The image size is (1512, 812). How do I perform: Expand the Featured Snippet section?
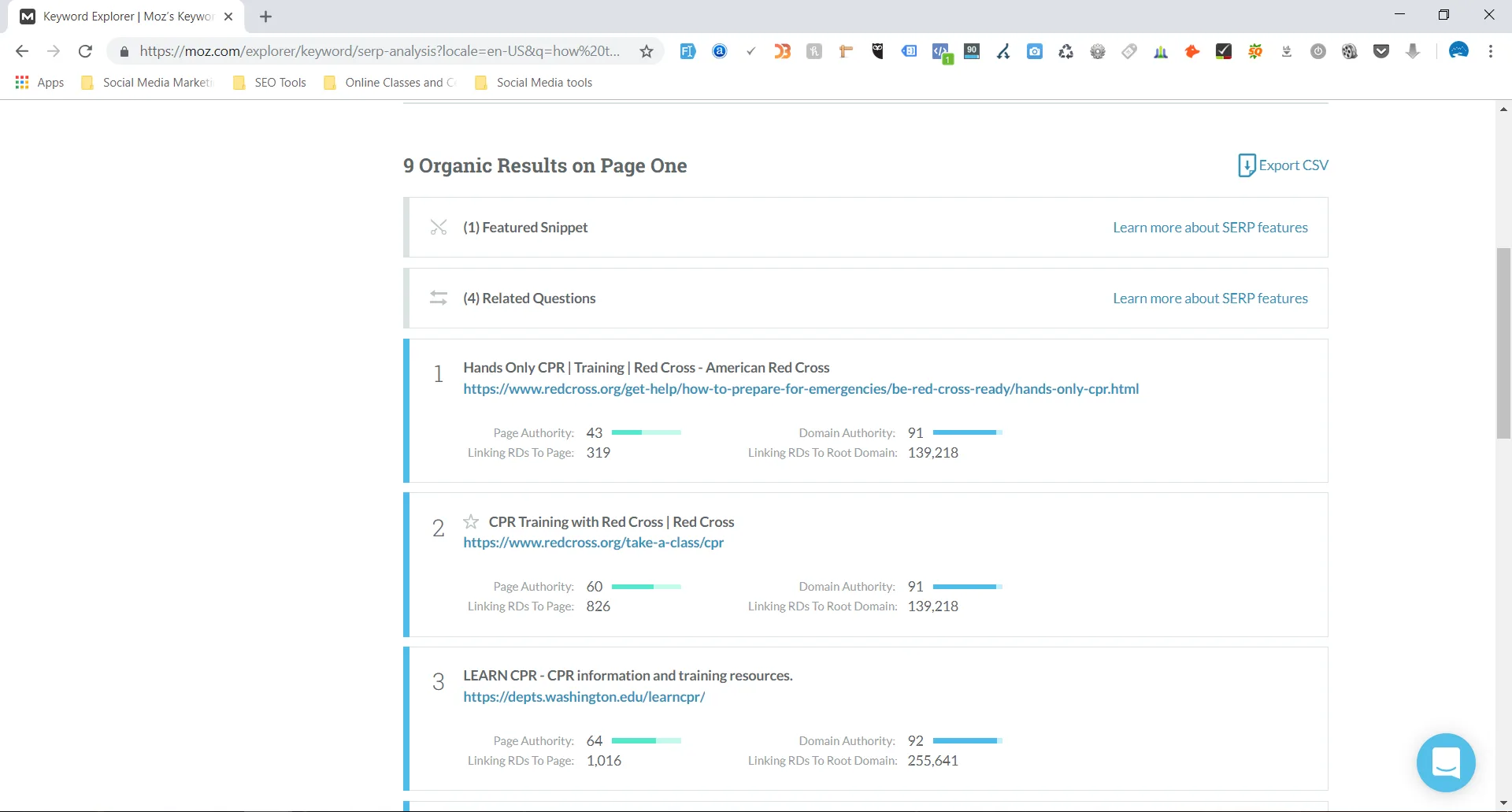[x=524, y=227]
